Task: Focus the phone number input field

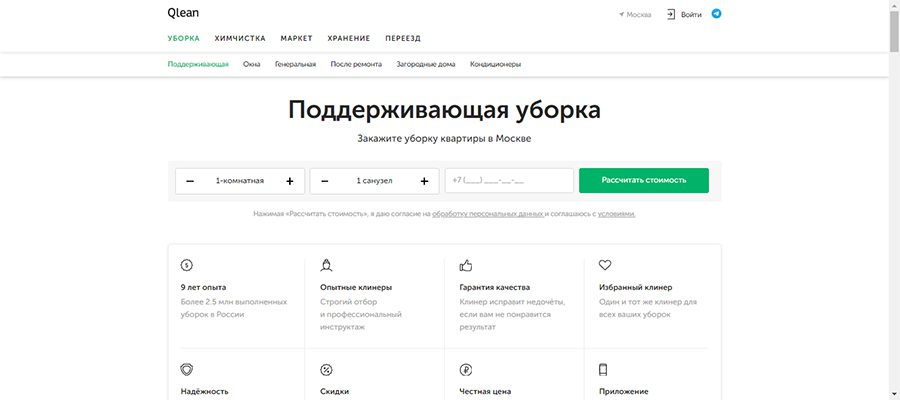Action: pyautogui.click(x=509, y=180)
